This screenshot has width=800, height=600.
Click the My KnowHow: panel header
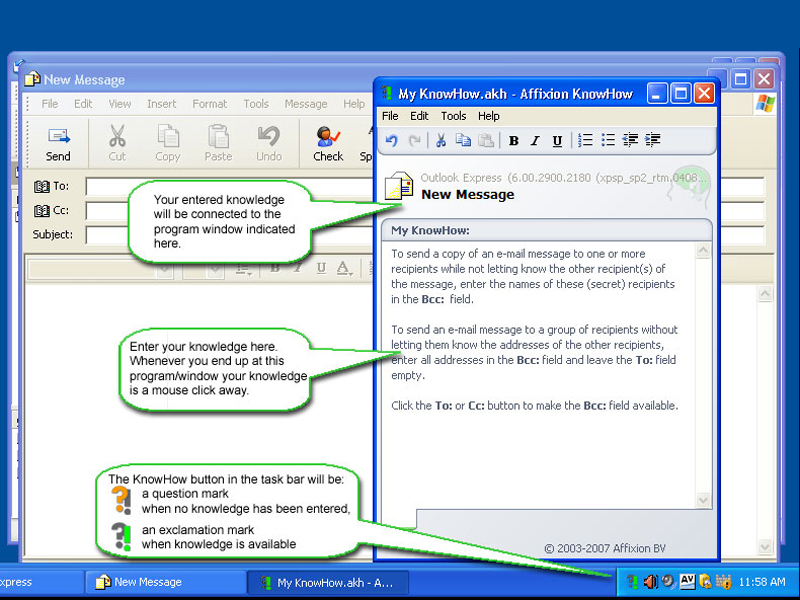click(x=546, y=230)
